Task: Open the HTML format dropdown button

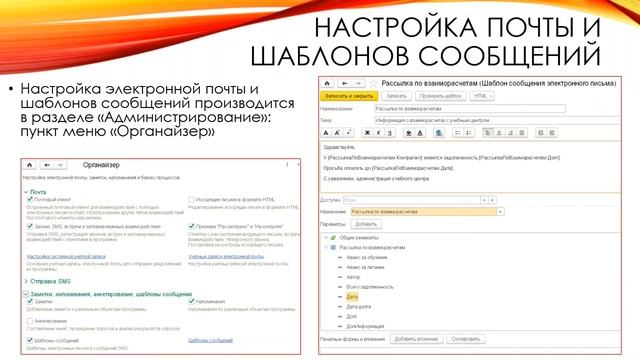Action: (482, 96)
